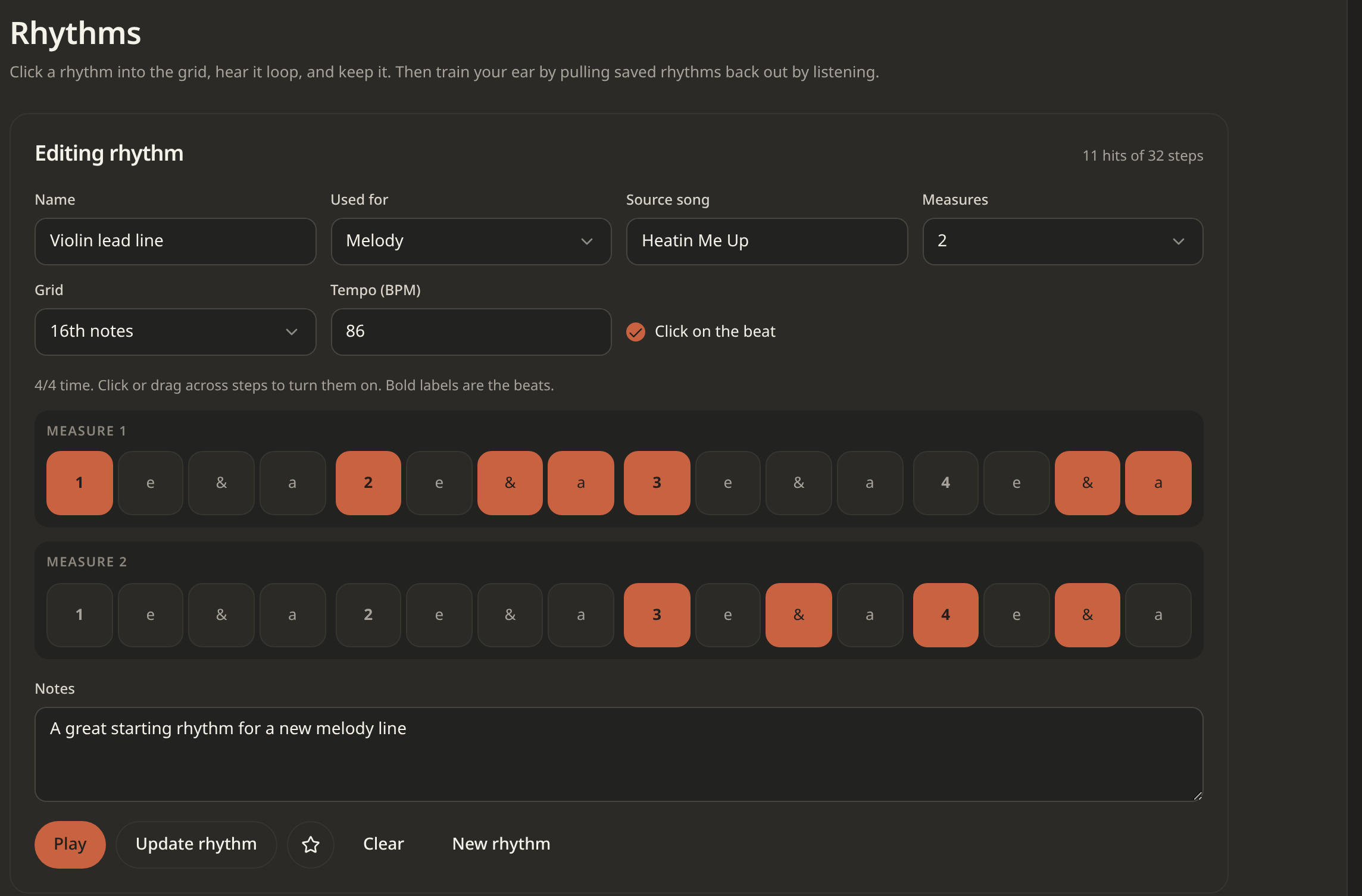Turn off beat 1 in Measure 1
The image size is (1362, 896).
click(80, 483)
